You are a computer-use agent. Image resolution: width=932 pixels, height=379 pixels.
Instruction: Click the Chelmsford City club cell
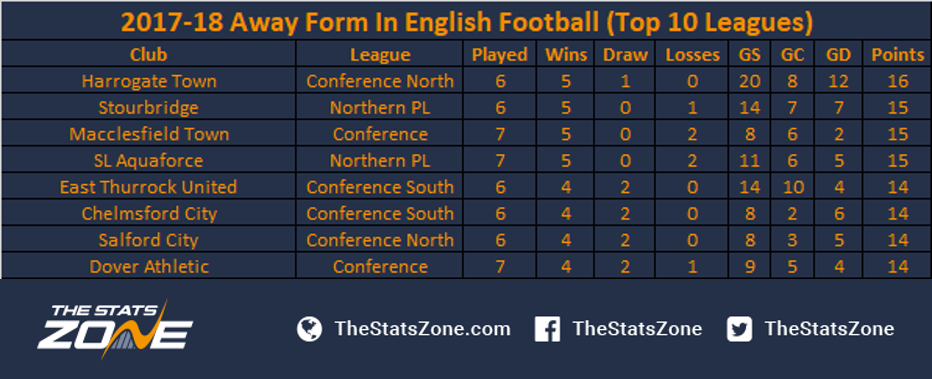tap(149, 213)
